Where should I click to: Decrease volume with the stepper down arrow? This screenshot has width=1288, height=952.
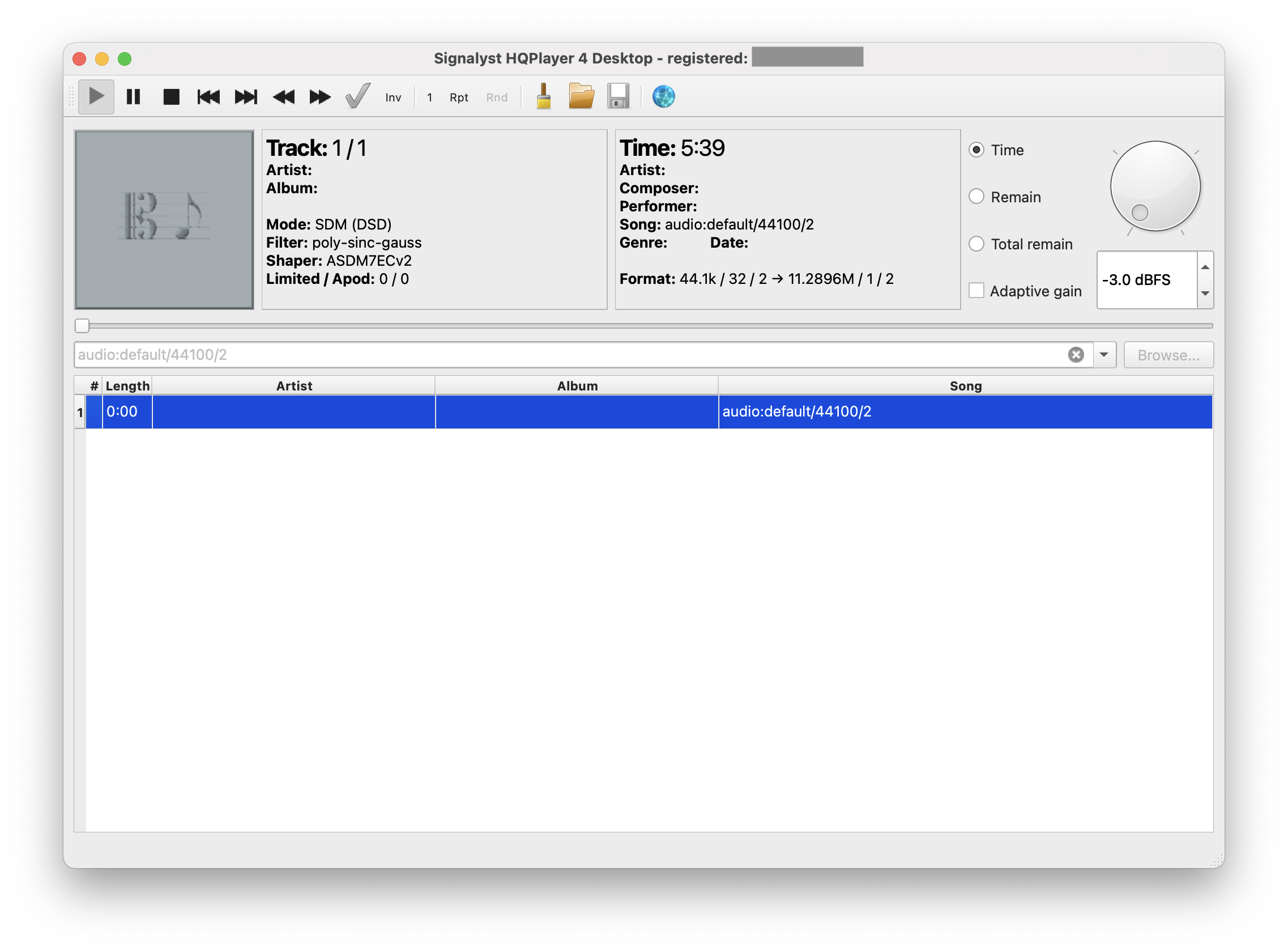[x=1205, y=294]
